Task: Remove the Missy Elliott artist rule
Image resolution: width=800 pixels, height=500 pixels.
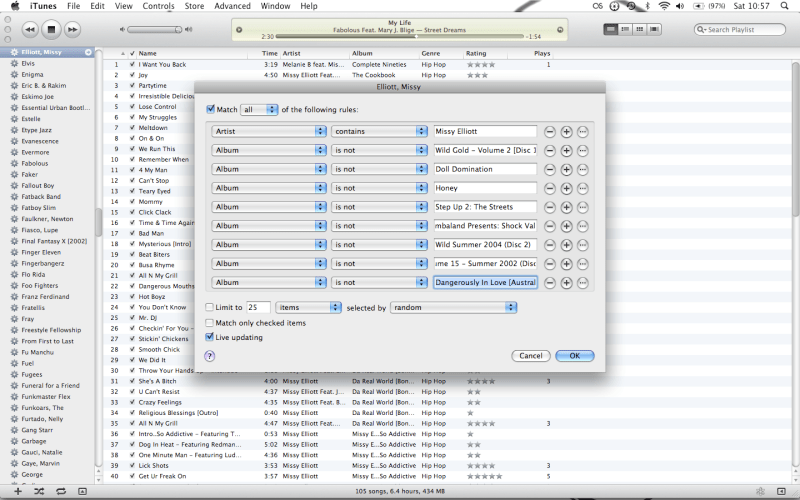Action: (x=550, y=131)
